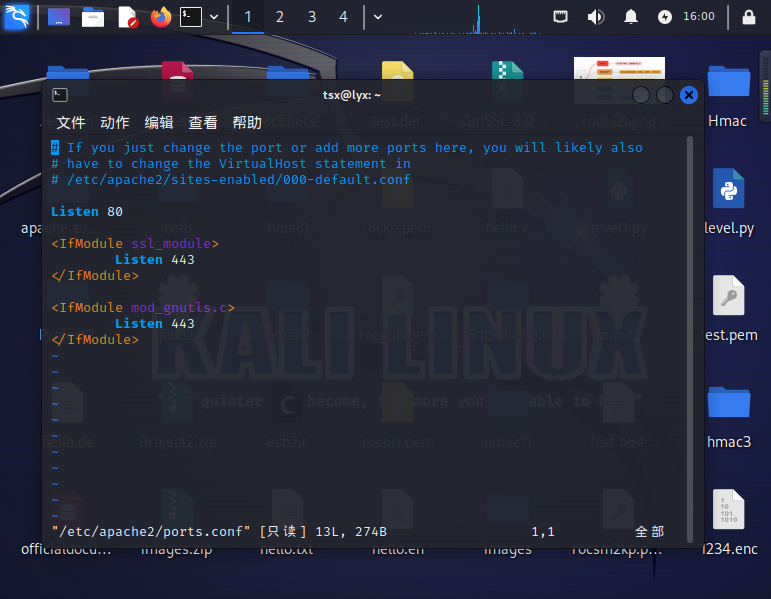Switch to workspace 3
771x599 pixels.
[312, 17]
